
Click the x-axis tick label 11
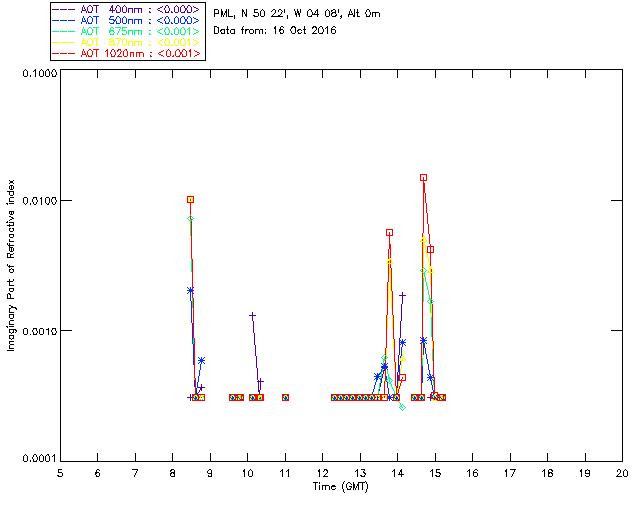(x=285, y=473)
